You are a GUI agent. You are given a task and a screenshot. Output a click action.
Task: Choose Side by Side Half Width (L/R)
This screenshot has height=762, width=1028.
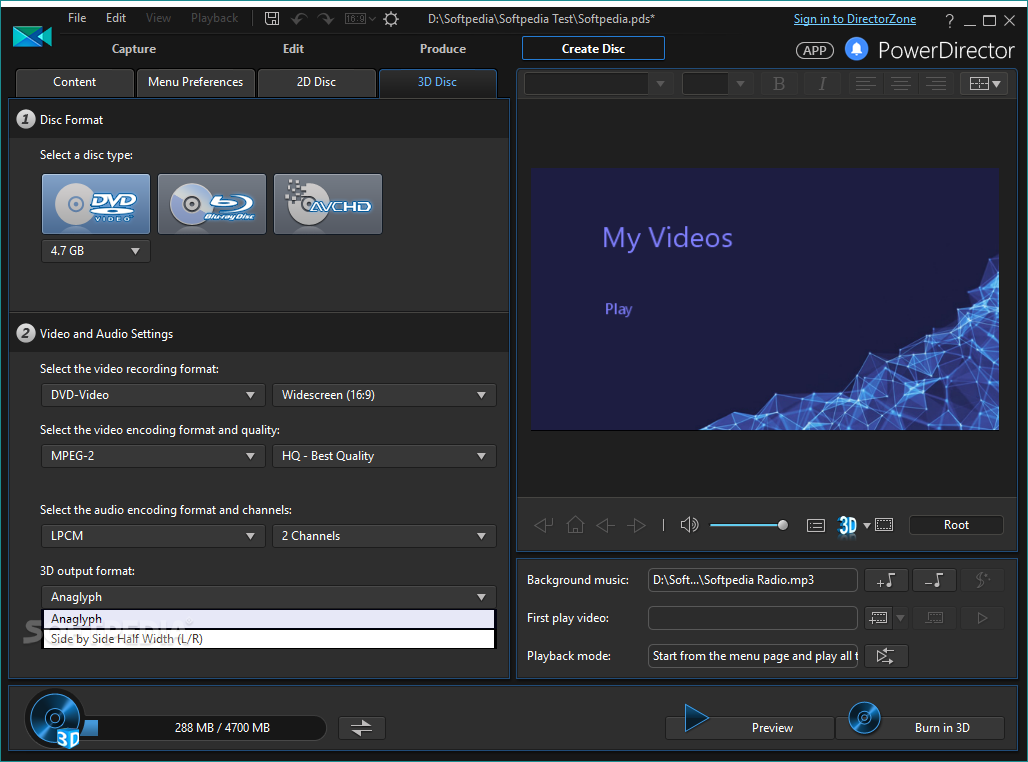269,639
